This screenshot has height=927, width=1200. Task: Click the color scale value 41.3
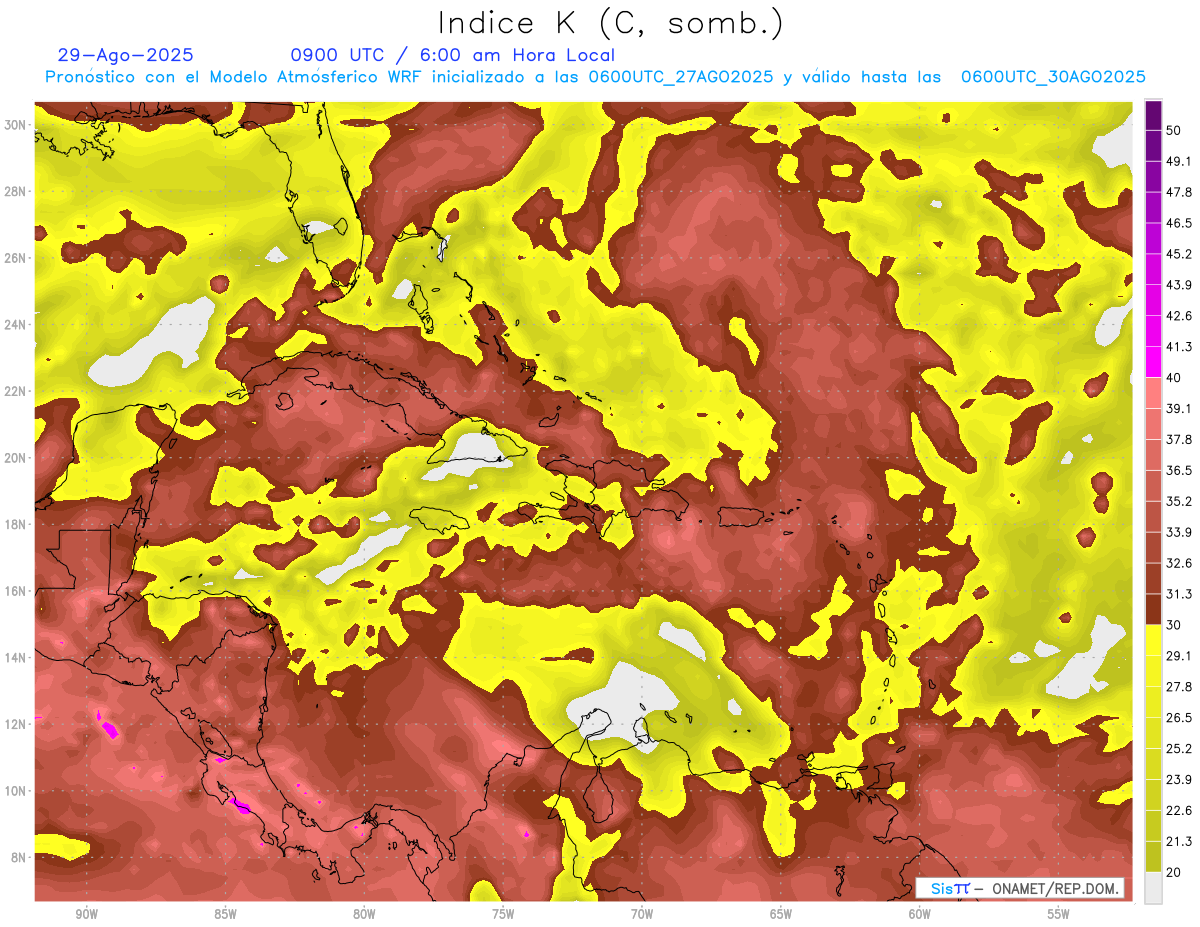tap(1179, 347)
